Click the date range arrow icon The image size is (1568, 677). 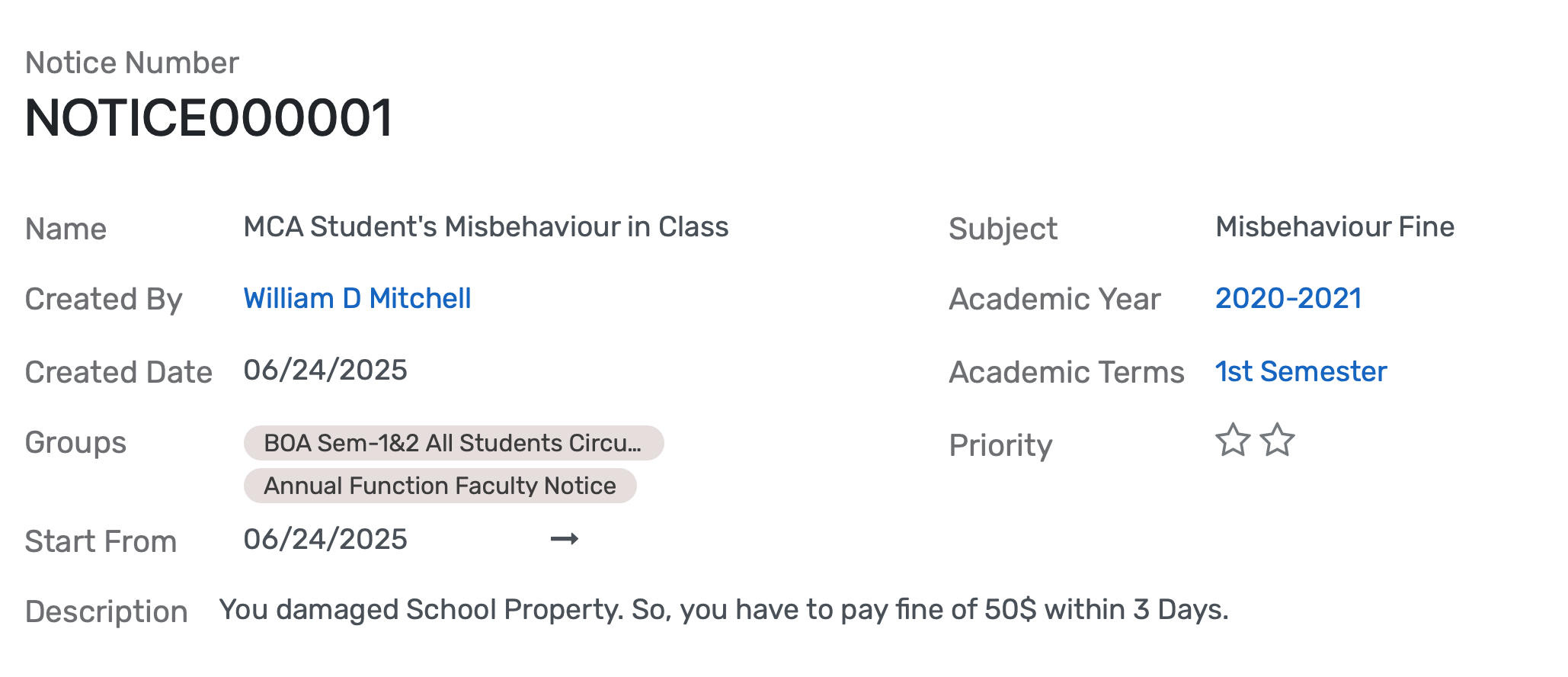564,540
